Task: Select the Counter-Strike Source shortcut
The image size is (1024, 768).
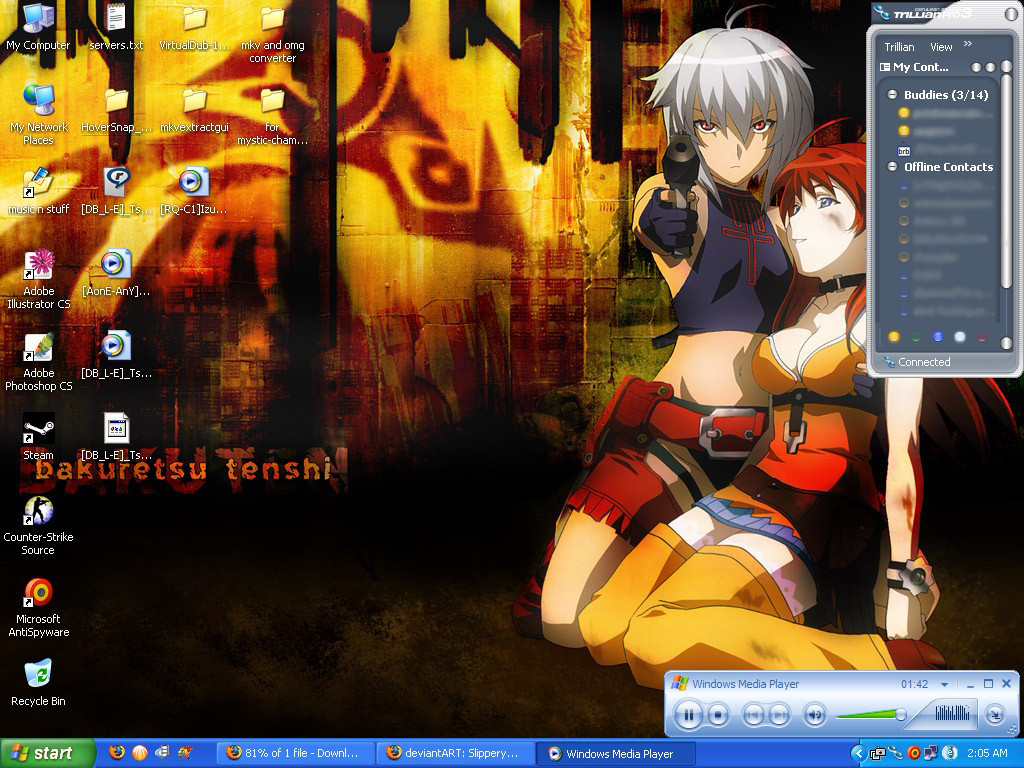Action: click(38, 525)
